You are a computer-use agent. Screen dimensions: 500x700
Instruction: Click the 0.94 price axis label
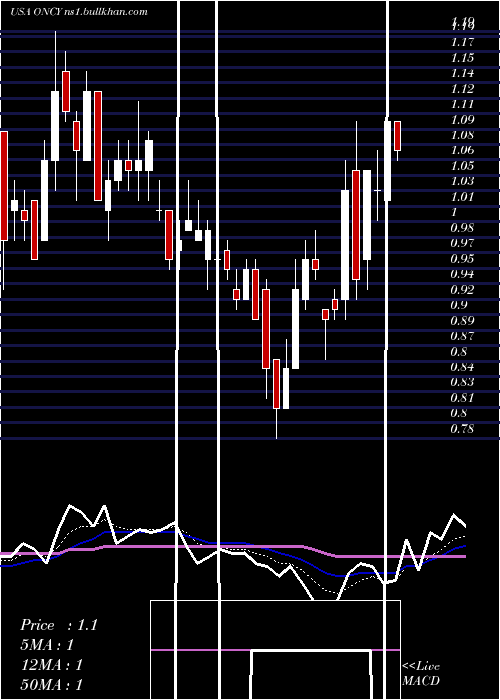(x=462, y=274)
